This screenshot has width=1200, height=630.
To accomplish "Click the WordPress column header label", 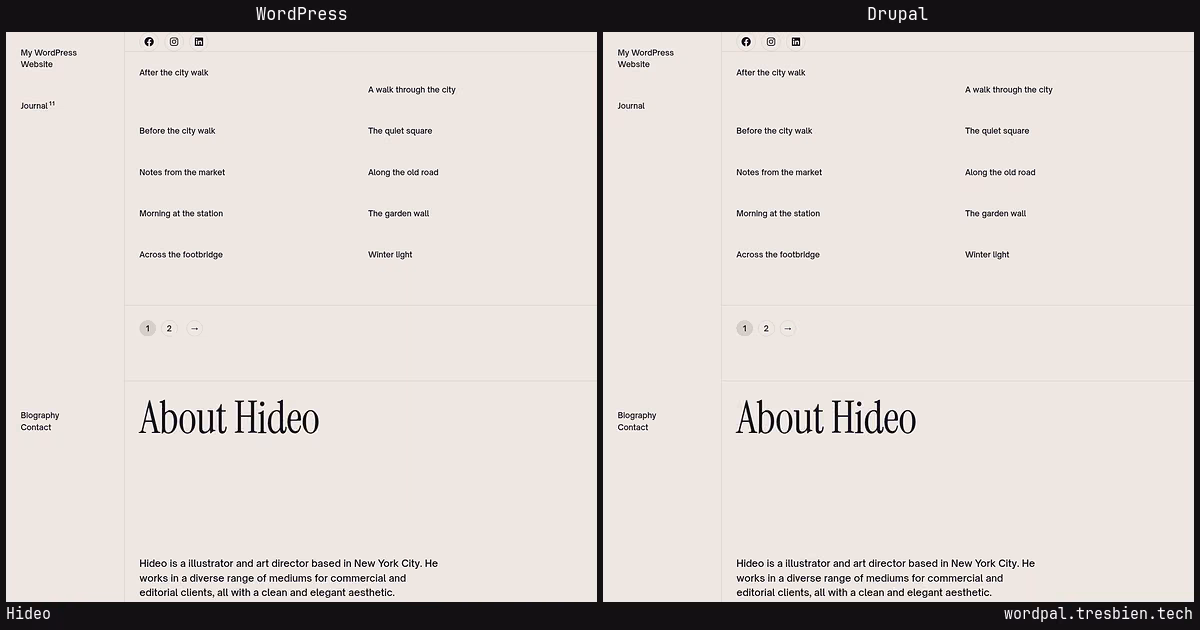I will tap(301, 14).
